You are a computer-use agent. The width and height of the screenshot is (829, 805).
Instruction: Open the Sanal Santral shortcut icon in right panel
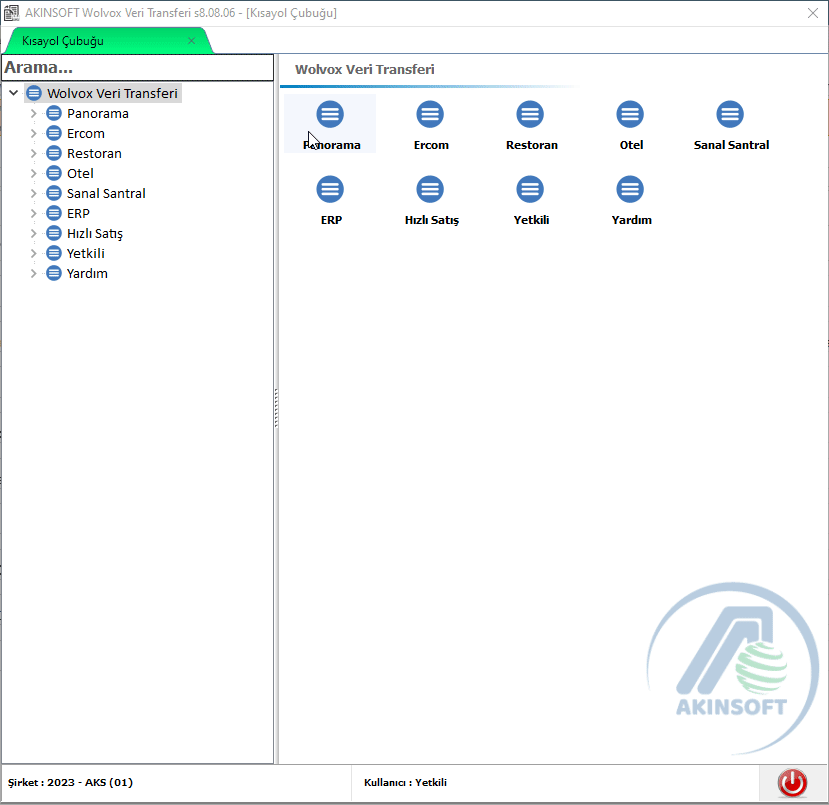(x=730, y=115)
